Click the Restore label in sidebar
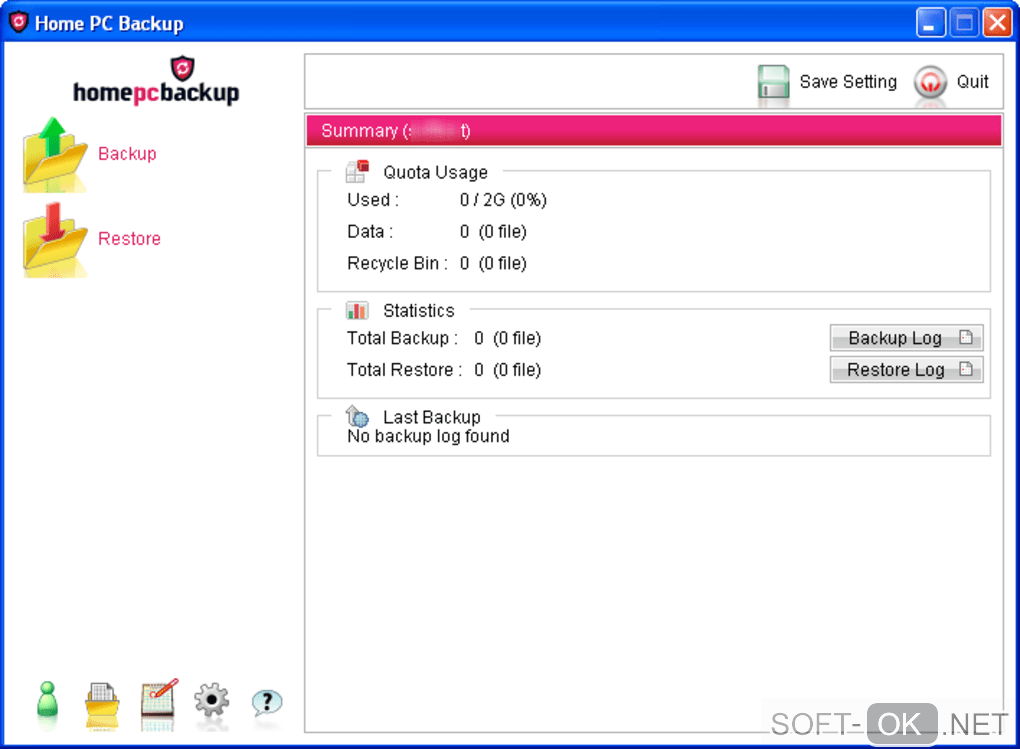1020x749 pixels. pos(129,238)
